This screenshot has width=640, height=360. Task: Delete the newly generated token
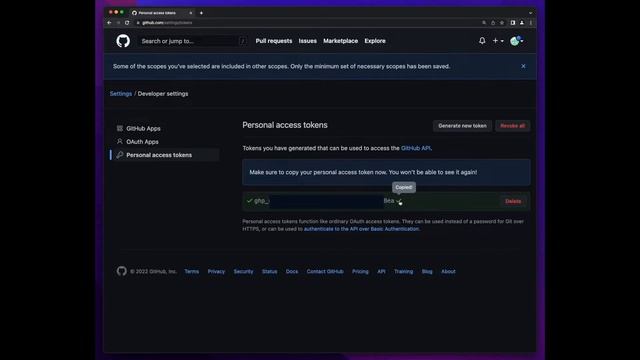[x=513, y=201]
